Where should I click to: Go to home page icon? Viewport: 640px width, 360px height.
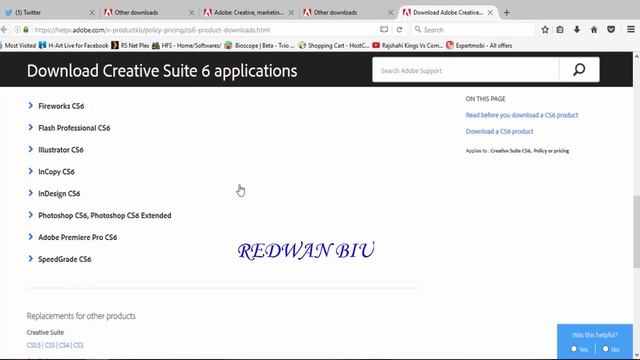coord(594,29)
